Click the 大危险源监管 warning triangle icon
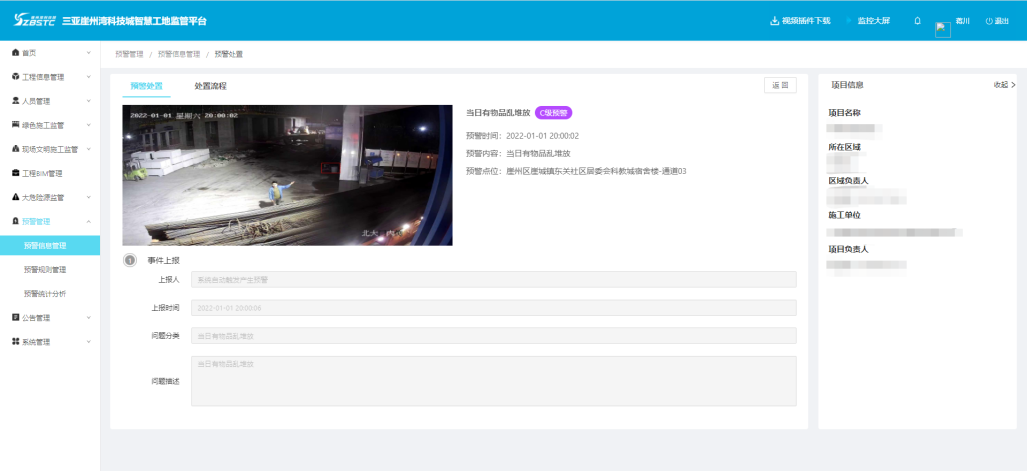This screenshot has height=471, width=1027. tap(15, 197)
